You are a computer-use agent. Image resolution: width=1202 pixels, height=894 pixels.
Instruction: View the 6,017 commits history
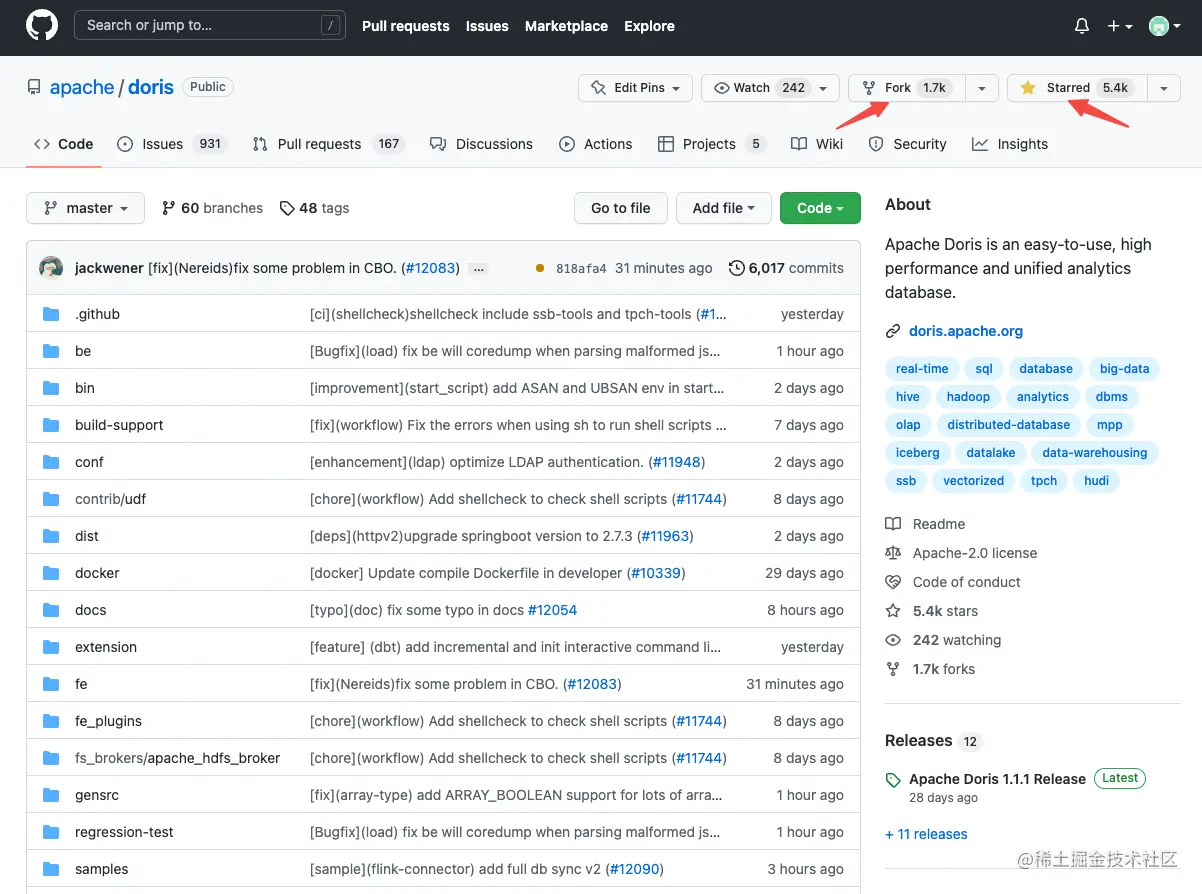(787, 268)
